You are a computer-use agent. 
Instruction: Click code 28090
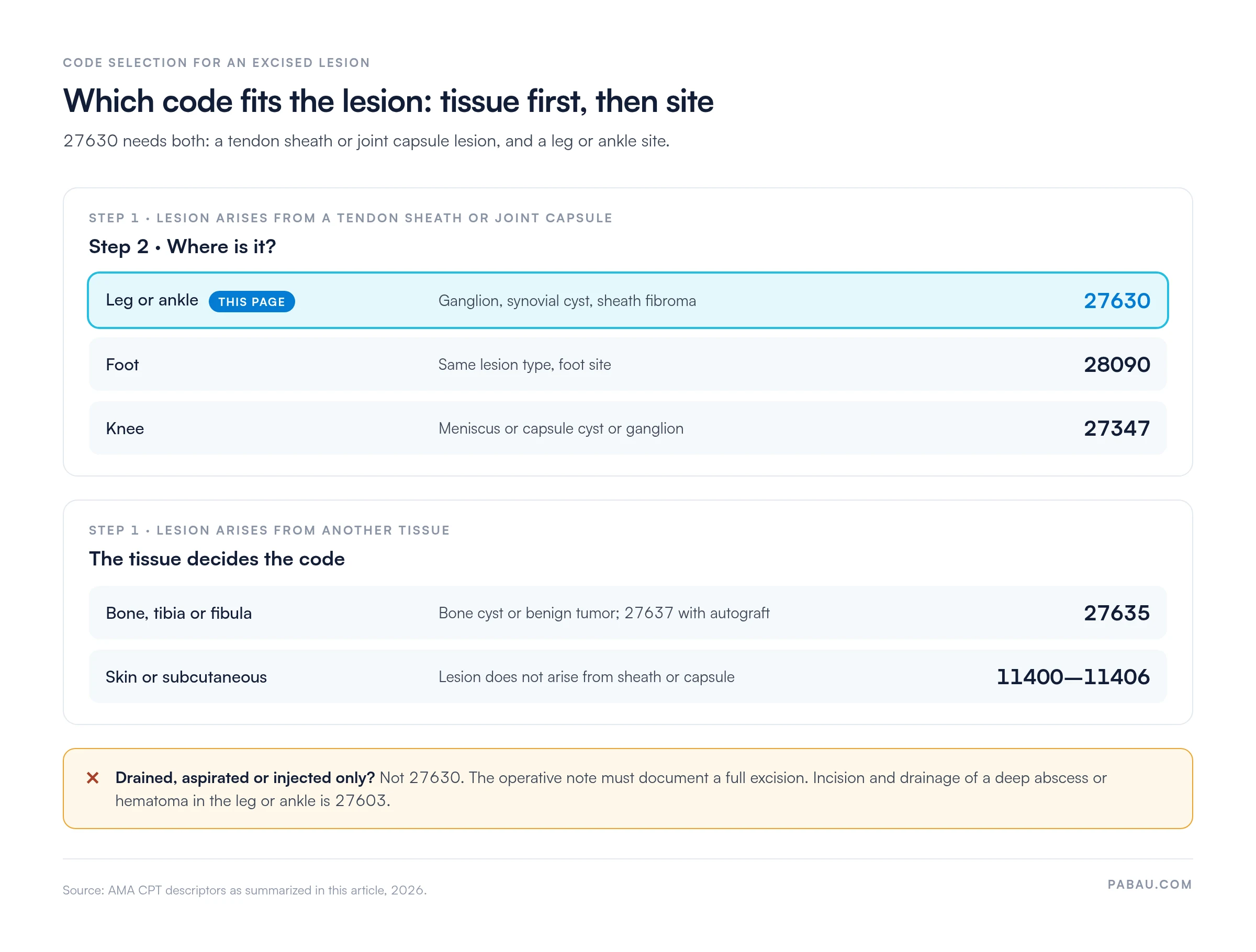[x=1116, y=365]
